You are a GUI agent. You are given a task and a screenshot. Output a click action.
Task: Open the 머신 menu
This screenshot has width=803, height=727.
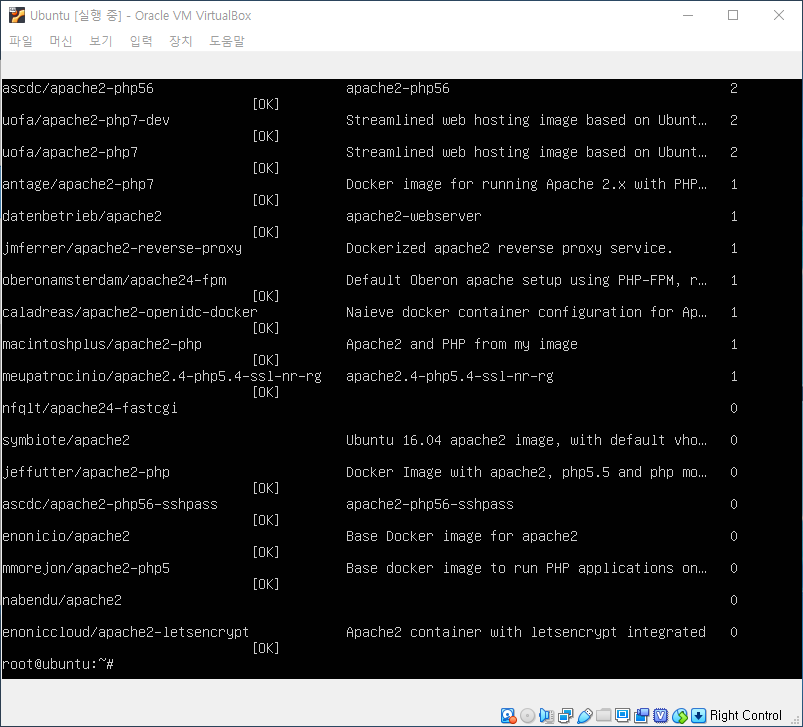tap(61, 41)
